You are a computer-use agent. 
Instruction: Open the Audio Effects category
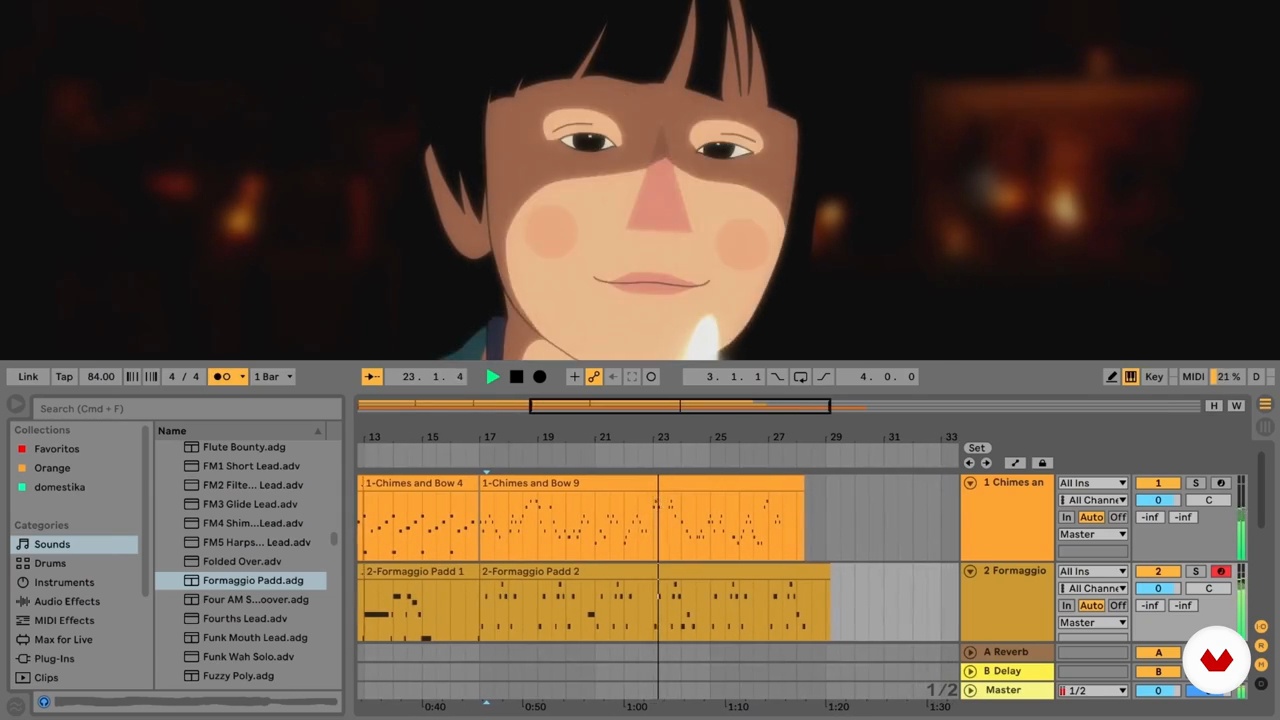click(x=74, y=601)
